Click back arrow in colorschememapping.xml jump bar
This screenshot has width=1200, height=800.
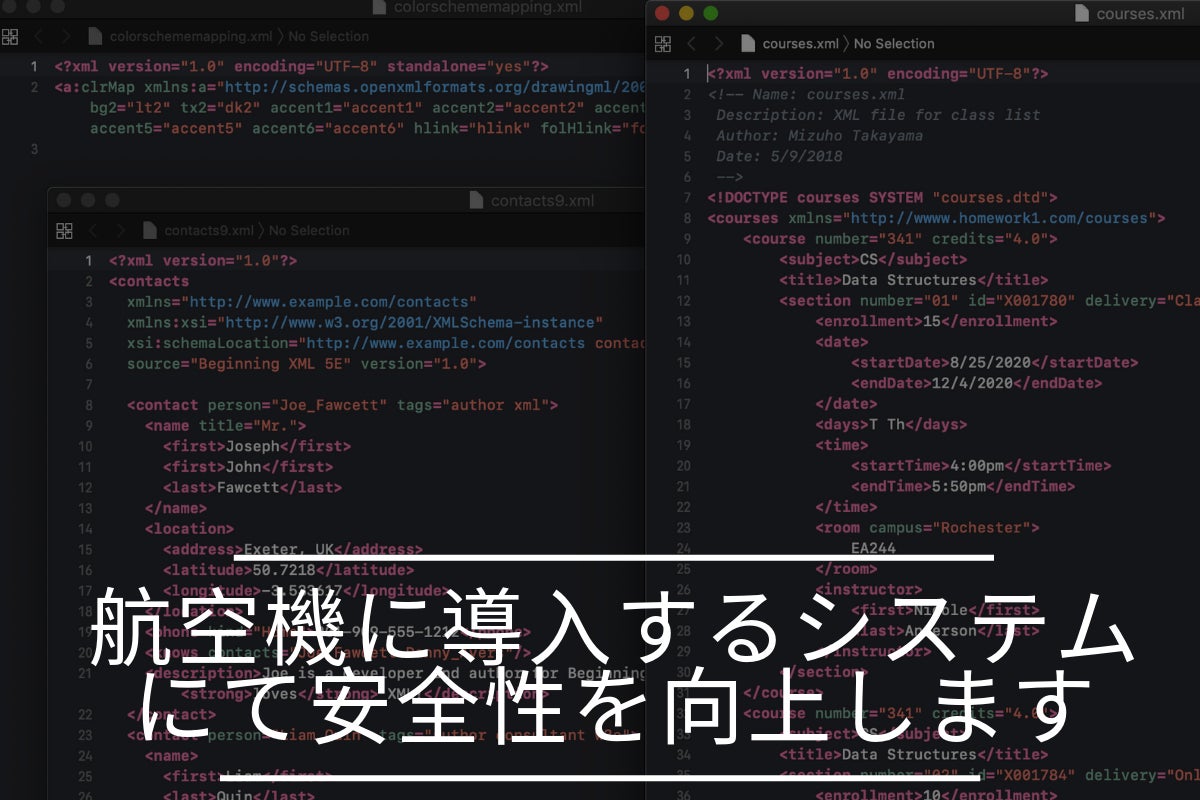click(x=39, y=37)
